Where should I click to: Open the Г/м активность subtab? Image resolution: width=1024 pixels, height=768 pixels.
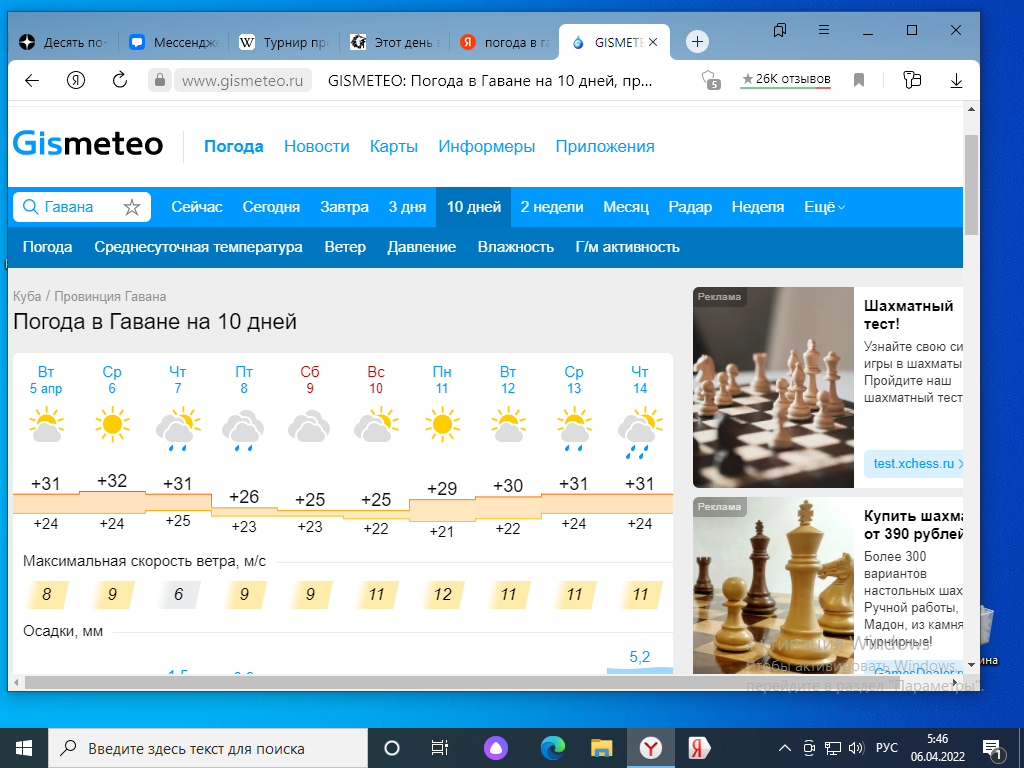[x=627, y=247]
